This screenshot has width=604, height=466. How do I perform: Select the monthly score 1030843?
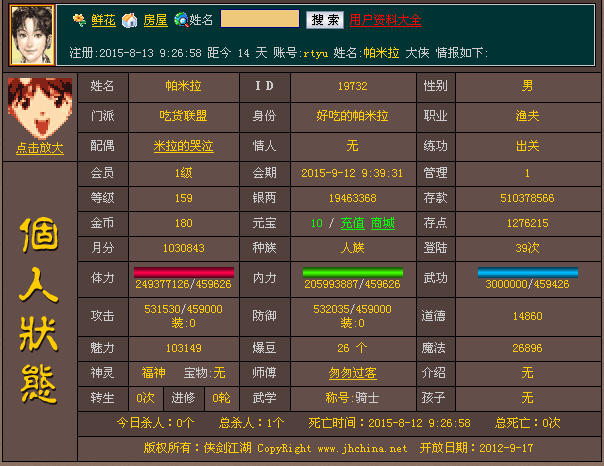tap(184, 248)
